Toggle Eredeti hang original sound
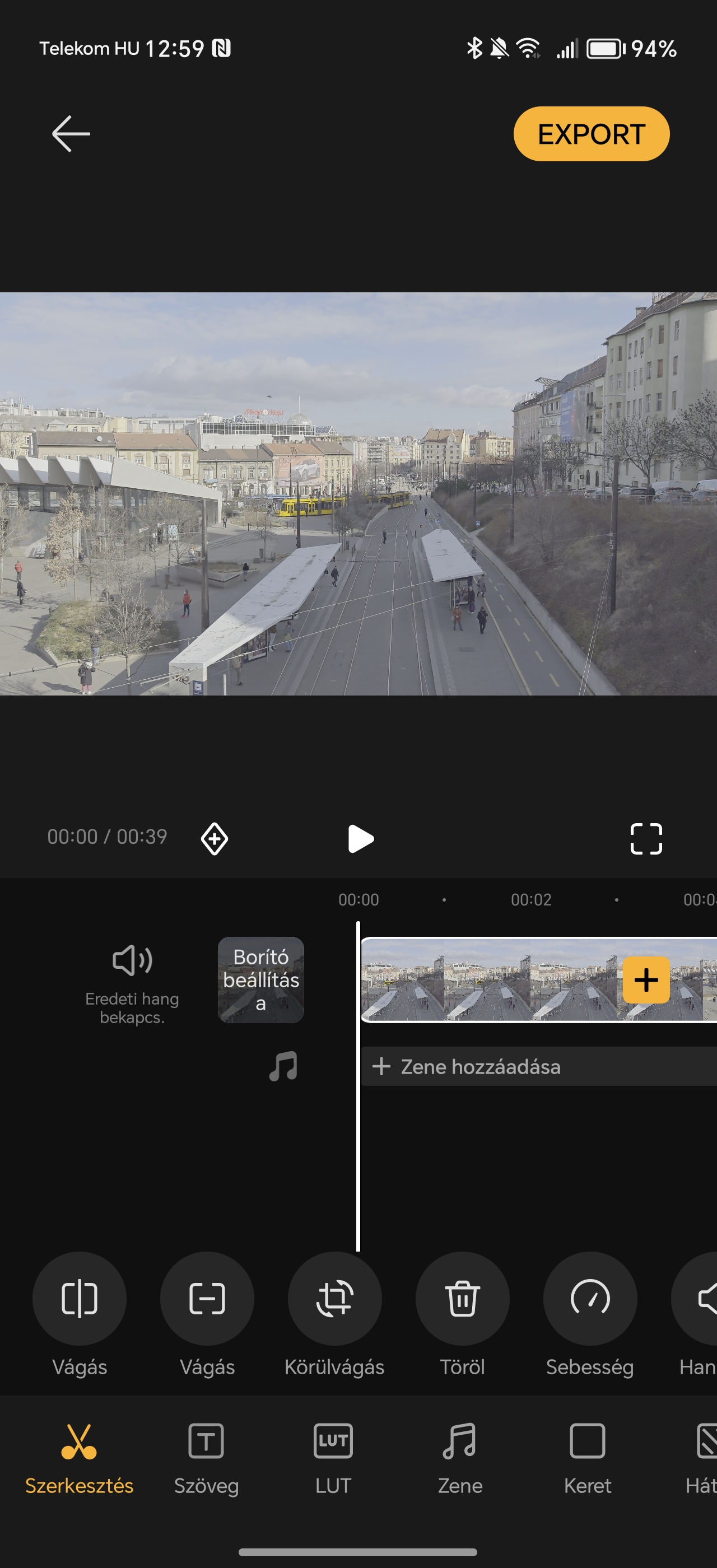This screenshot has width=717, height=1568. pos(132,984)
